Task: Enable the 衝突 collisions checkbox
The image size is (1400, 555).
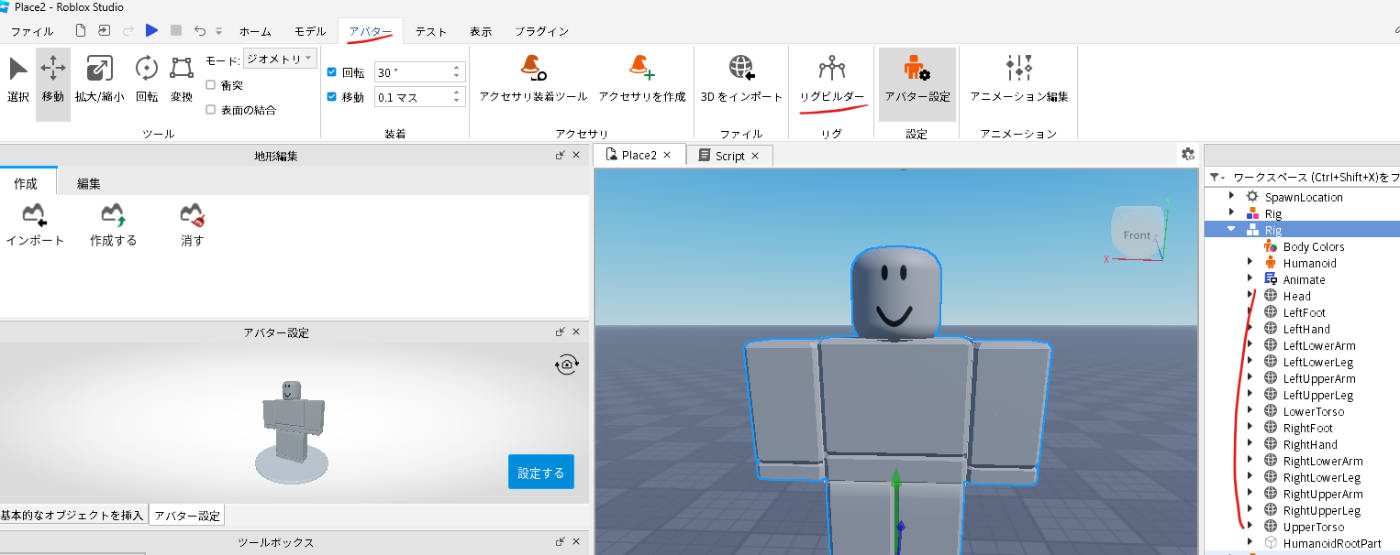Action: [x=210, y=85]
